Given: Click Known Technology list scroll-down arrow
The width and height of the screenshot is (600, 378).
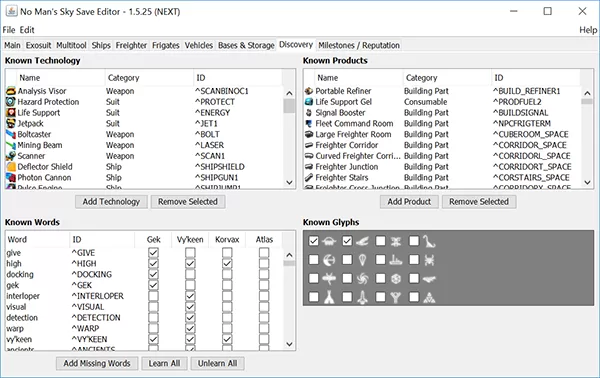Looking at the screenshot, I should point(289,182).
